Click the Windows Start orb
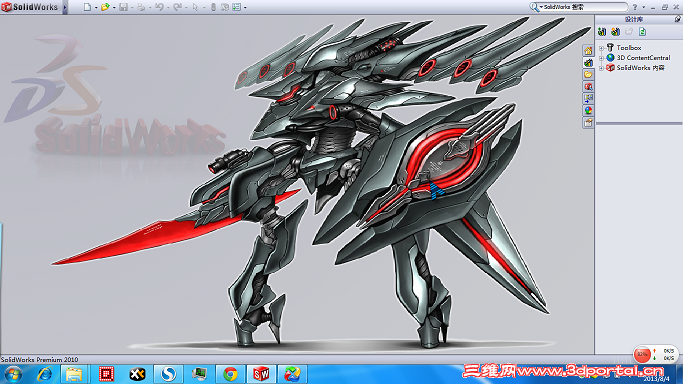This screenshot has height=384, width=683. (x=14, y=374)
